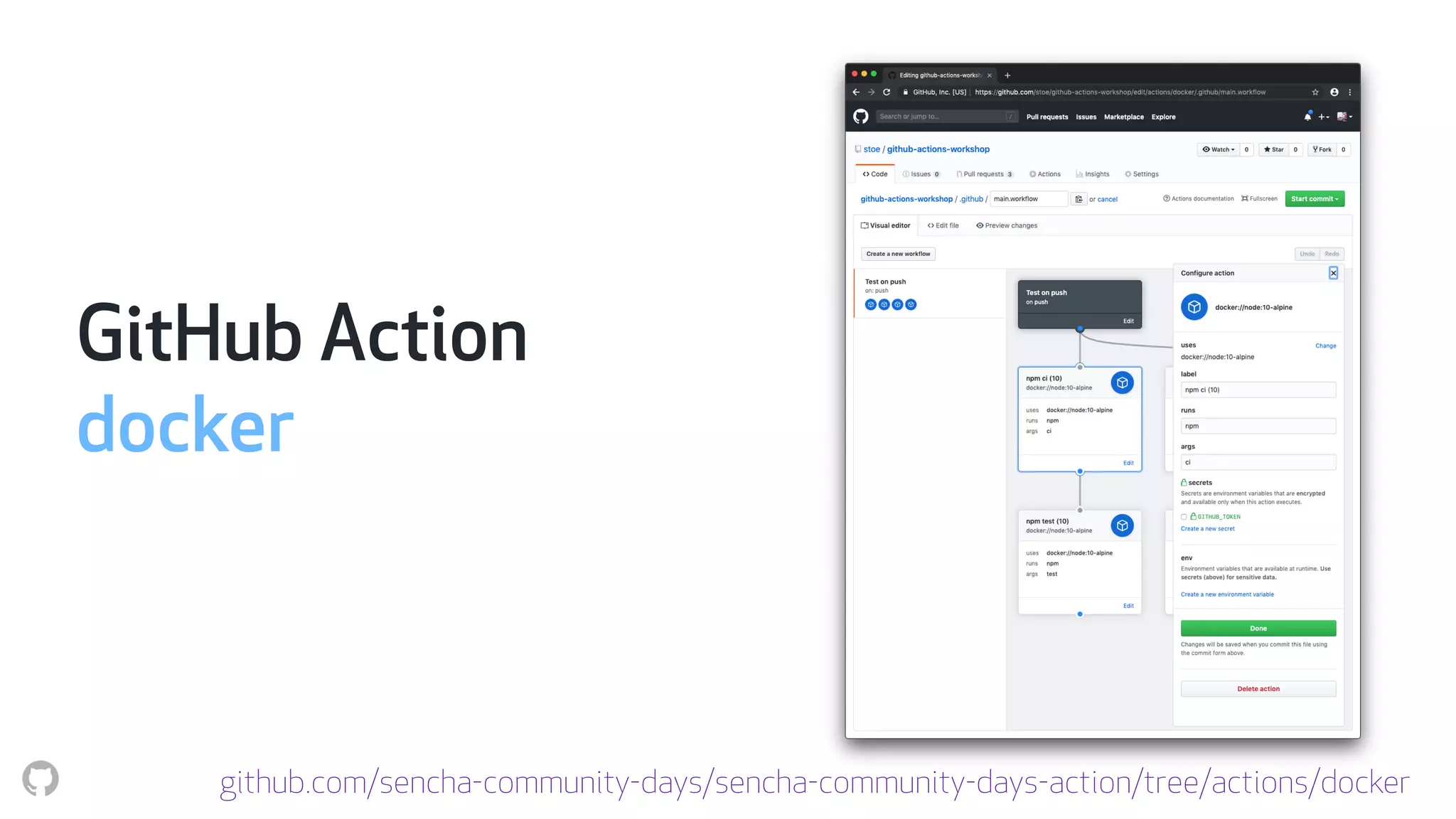Click last action circle under Test on push sidebar

coord(911,304)
